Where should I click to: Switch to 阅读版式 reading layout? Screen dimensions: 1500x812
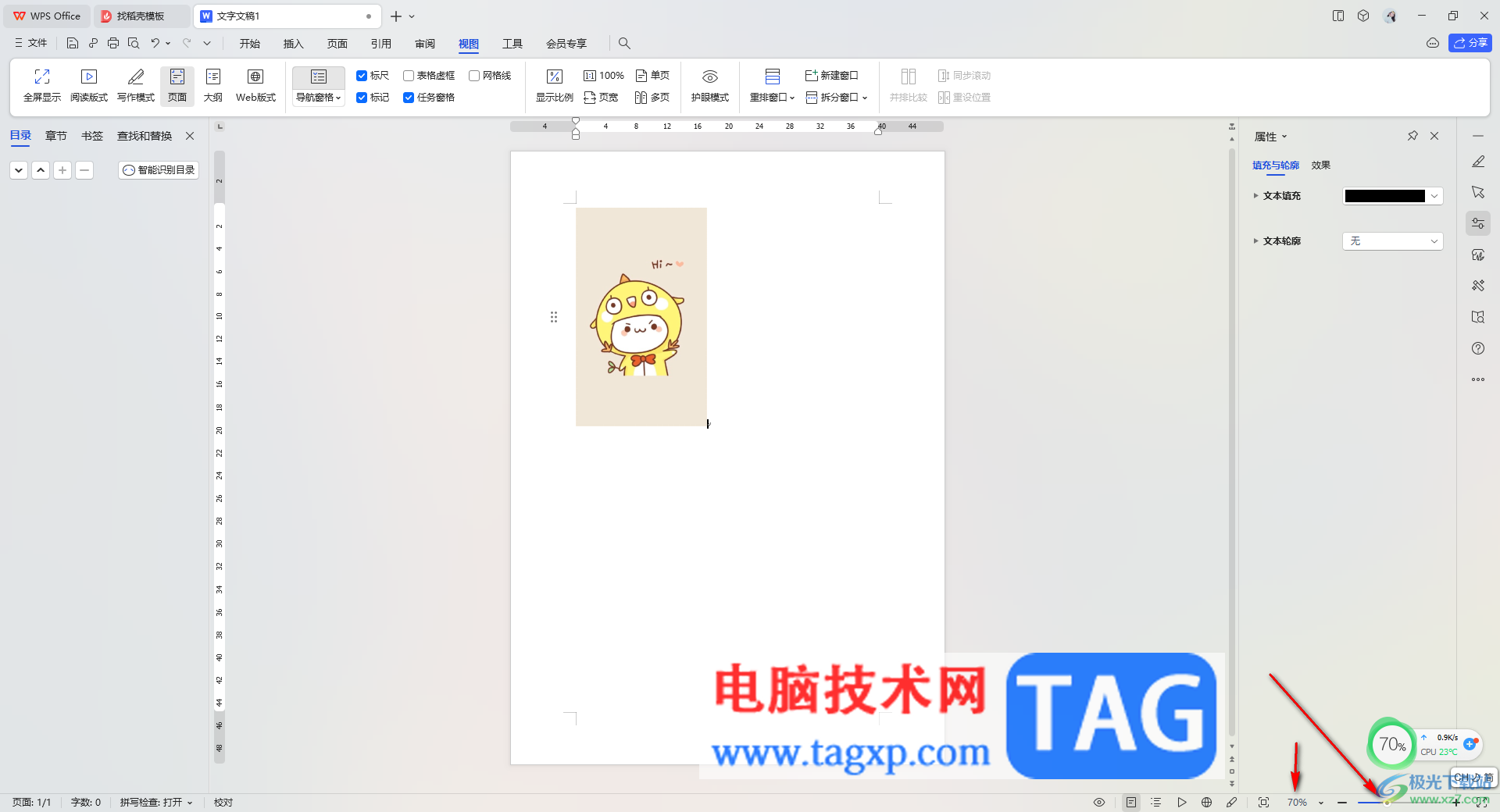(89, 86)
